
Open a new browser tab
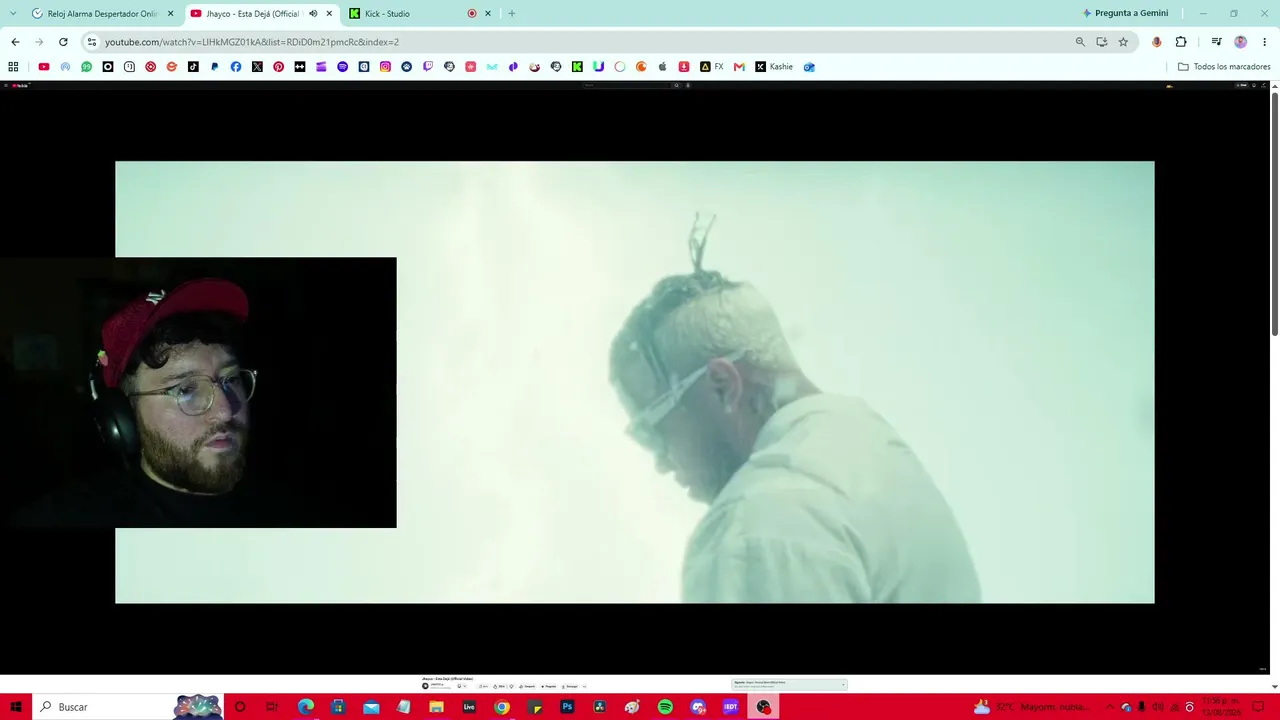point(512,14)
